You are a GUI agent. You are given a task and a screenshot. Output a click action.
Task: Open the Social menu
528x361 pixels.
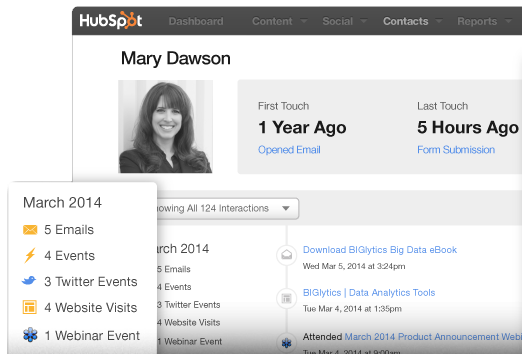pos(337,21)
